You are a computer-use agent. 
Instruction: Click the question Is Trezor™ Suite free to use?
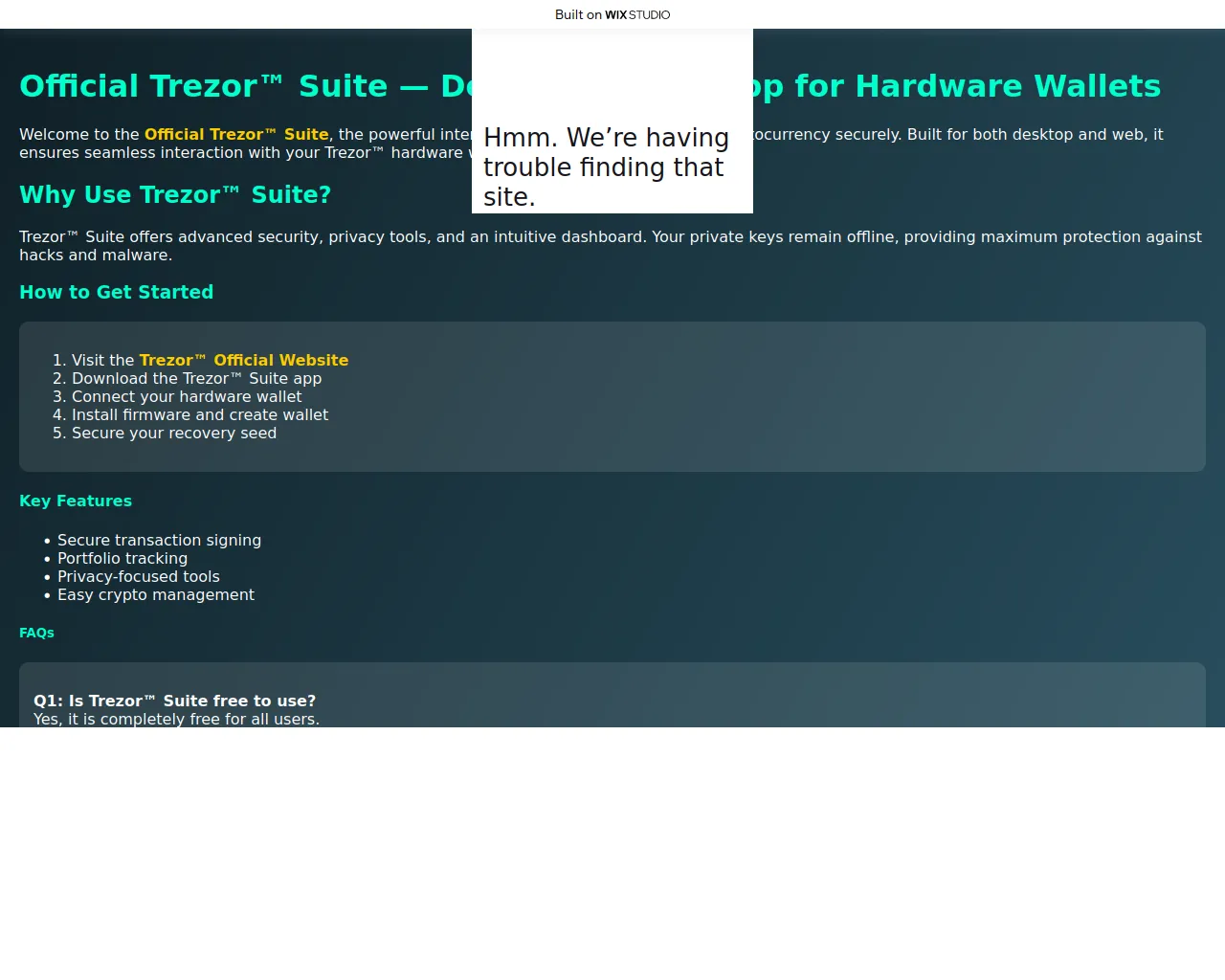[174, 701]
